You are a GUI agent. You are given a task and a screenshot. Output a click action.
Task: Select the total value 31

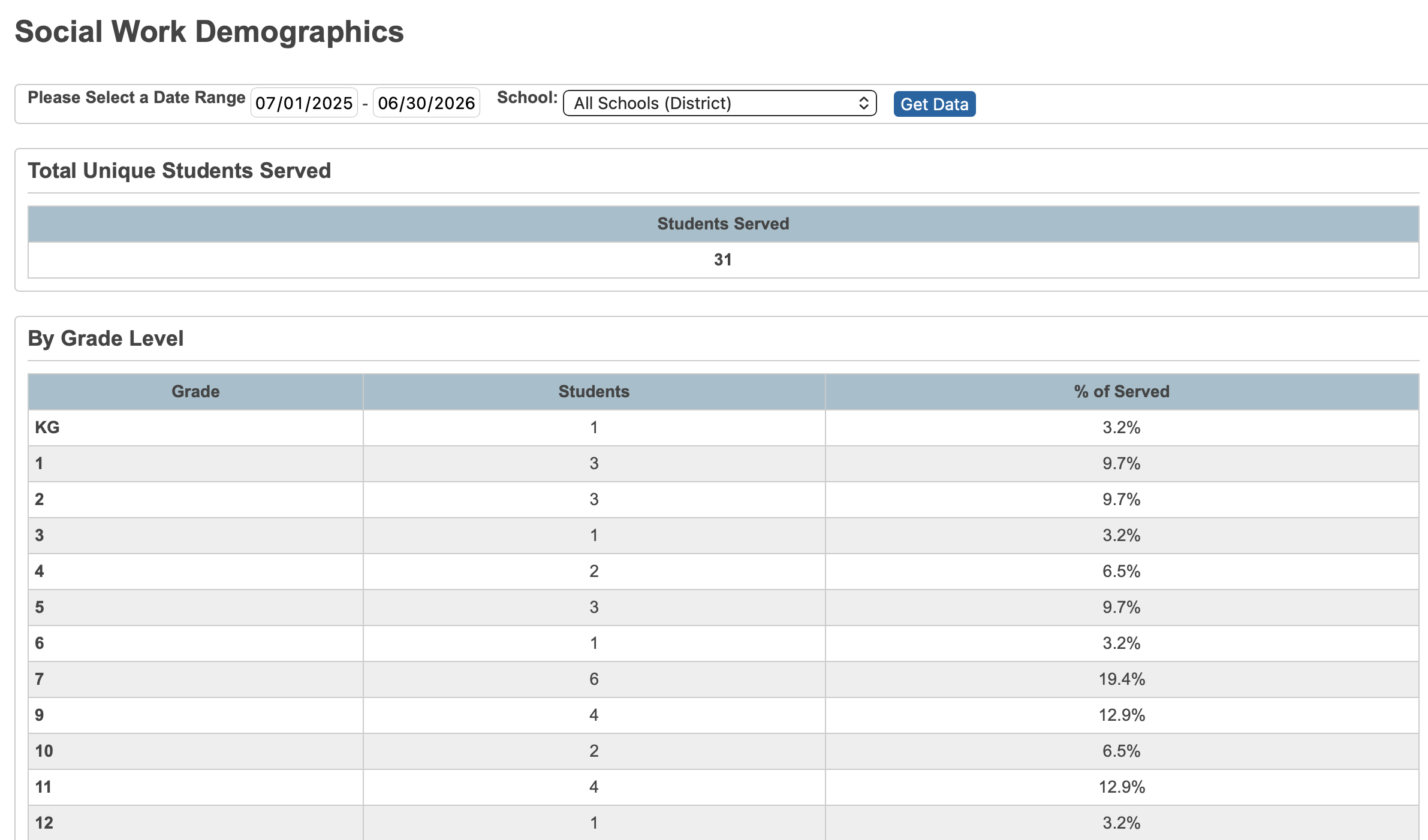723,259
